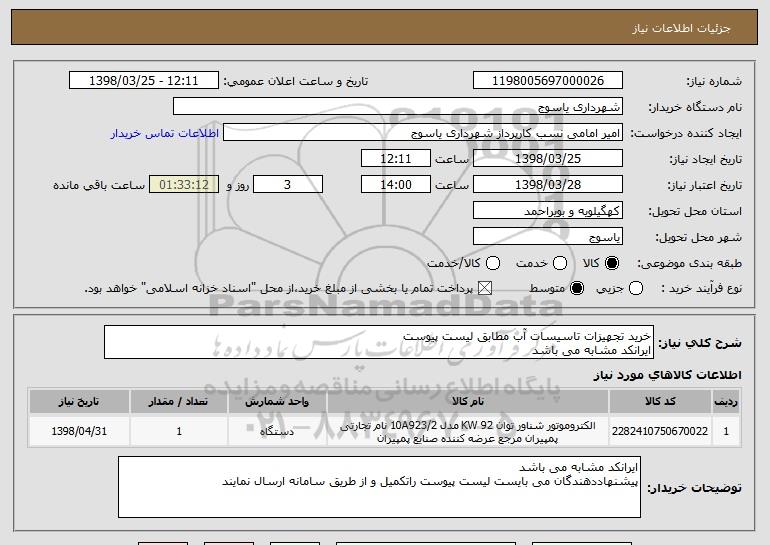Click the validity time field 14:00
Image resolution: width=770 pixels, height=545 pixels.
[x=396, y=185]
